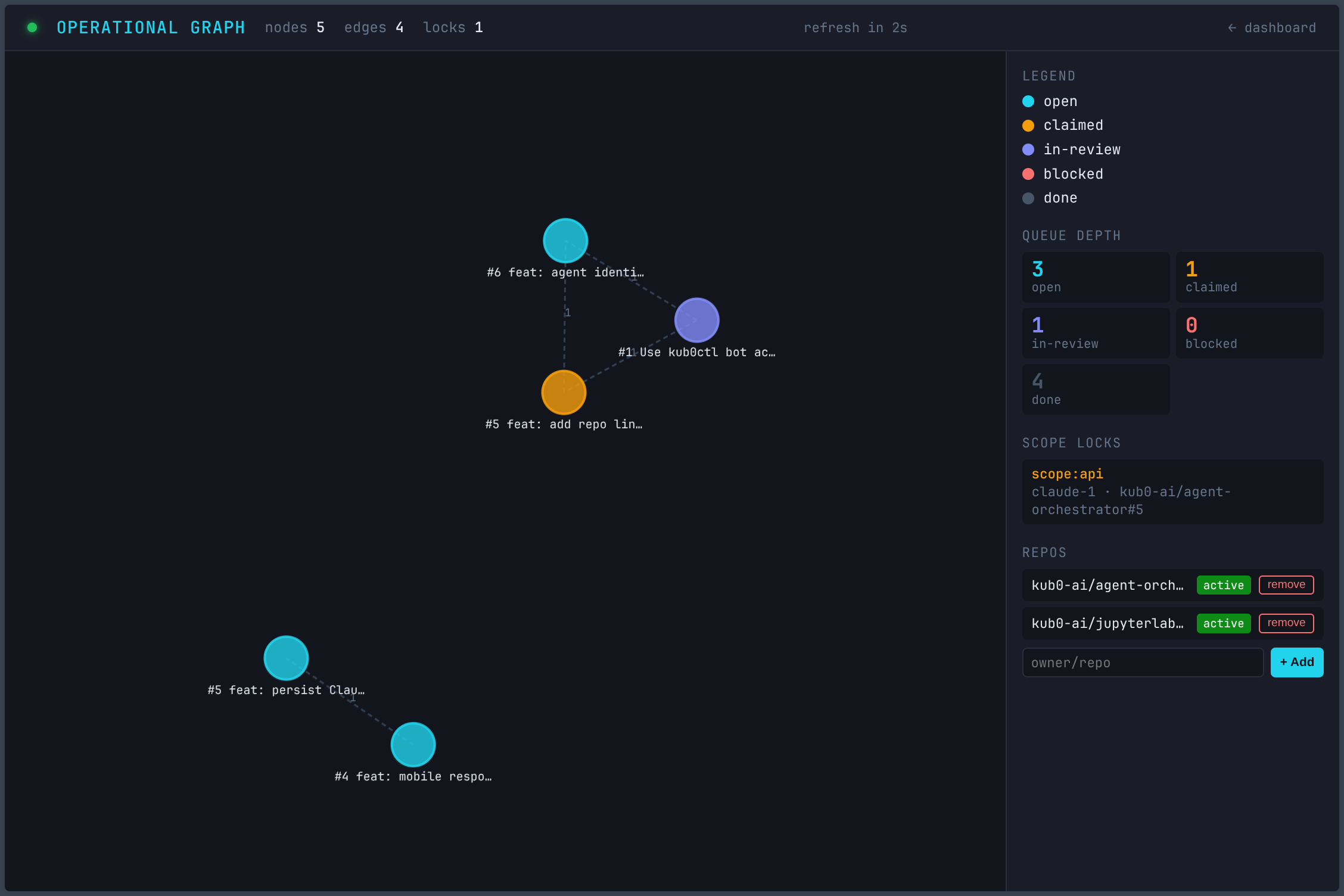Viewport: 1344px width, 896px height.
Task: Remove the kub0-ai/jupyterlab repo
Action: (x=1286, y=623)
